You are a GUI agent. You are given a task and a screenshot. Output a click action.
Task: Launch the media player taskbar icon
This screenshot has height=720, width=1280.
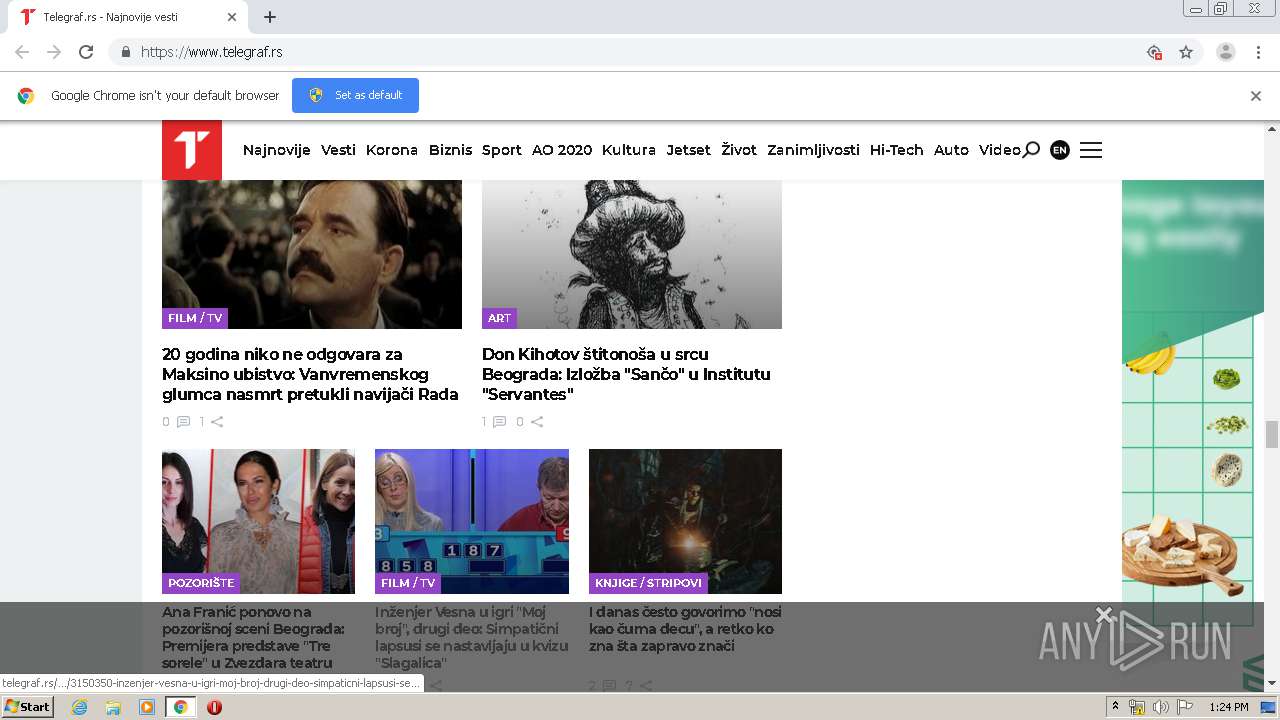point(147,707)
